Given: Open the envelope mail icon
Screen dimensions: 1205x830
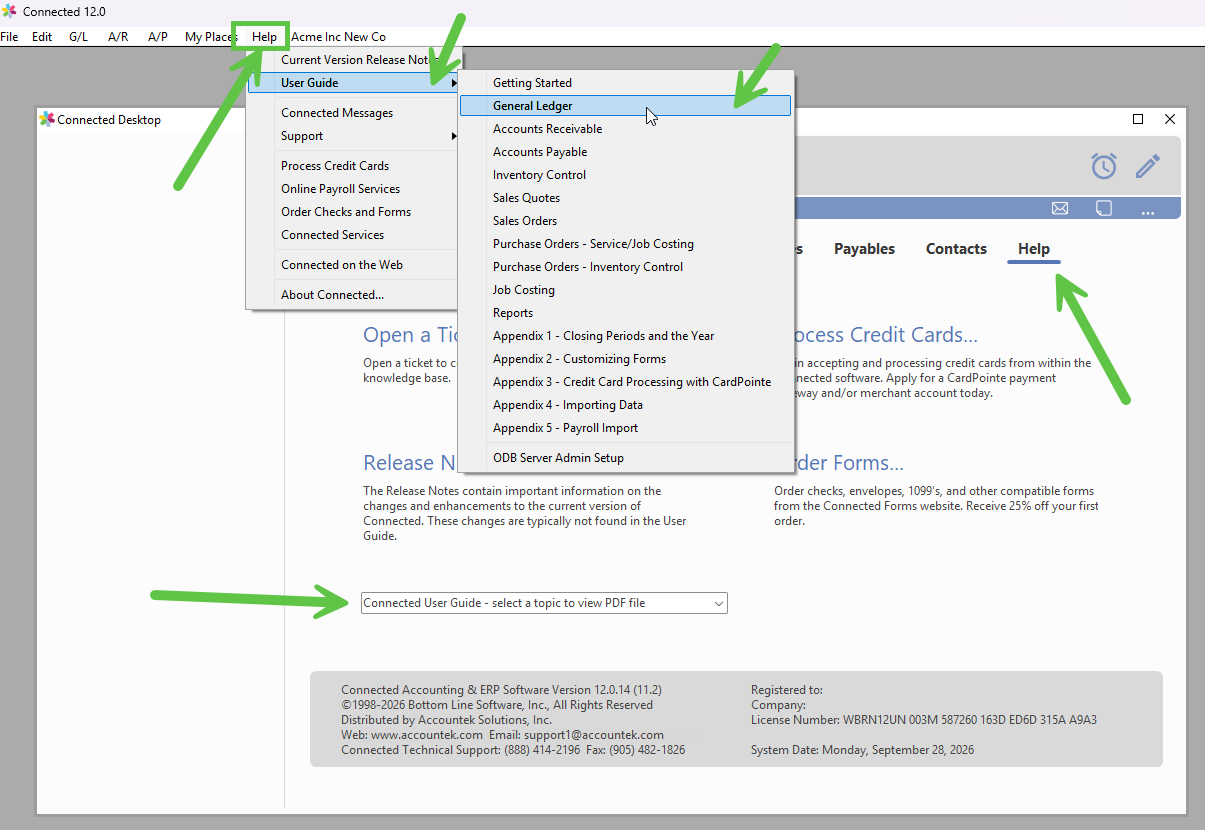Looking at the screenshot, I should 1060,208.
